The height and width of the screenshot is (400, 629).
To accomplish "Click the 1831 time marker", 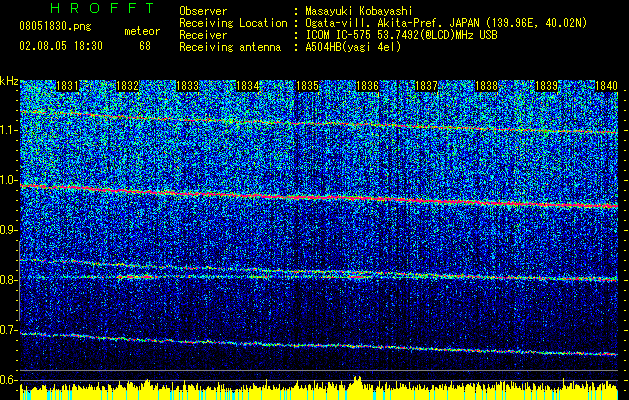I will (67, 86).
